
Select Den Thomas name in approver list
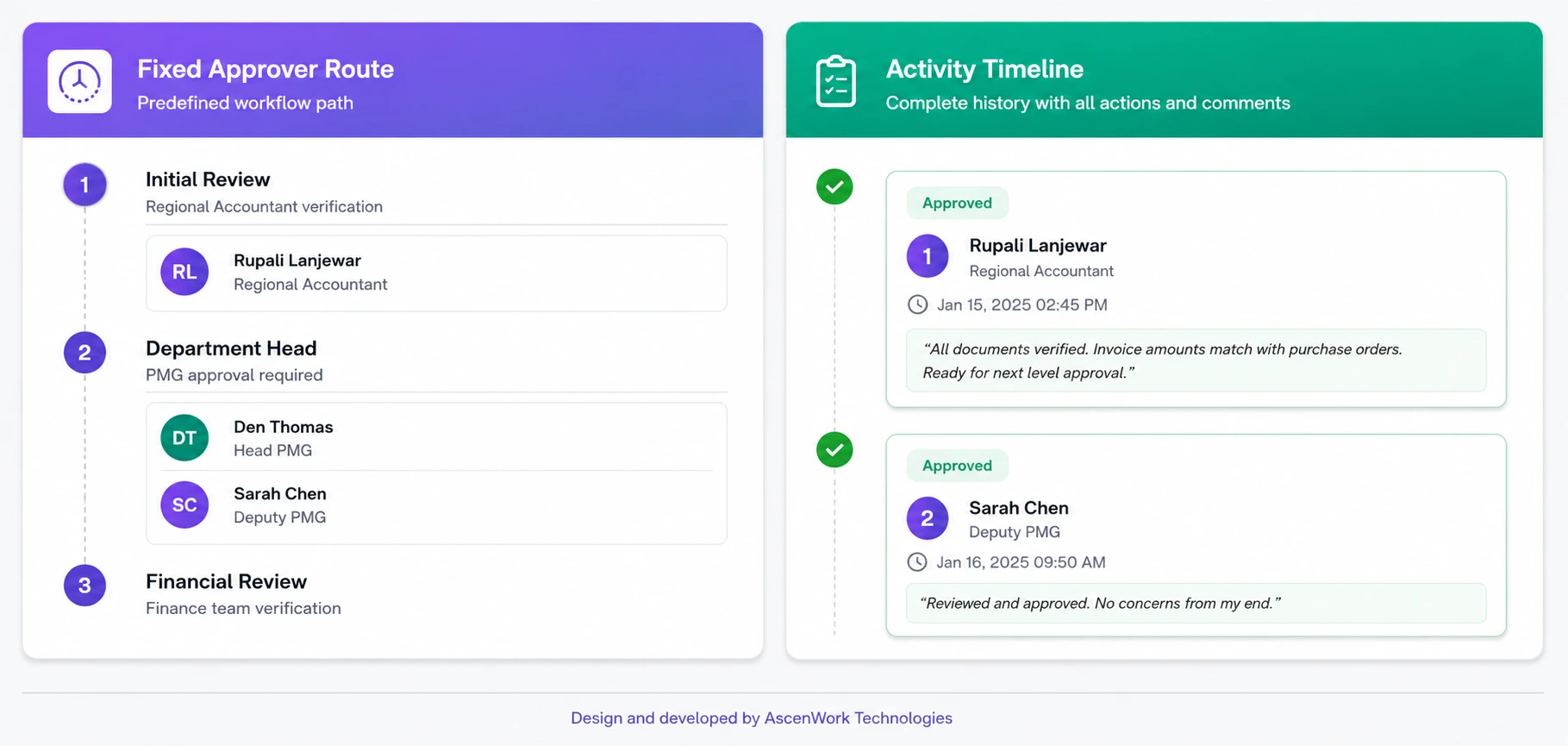tap(284, 427)
